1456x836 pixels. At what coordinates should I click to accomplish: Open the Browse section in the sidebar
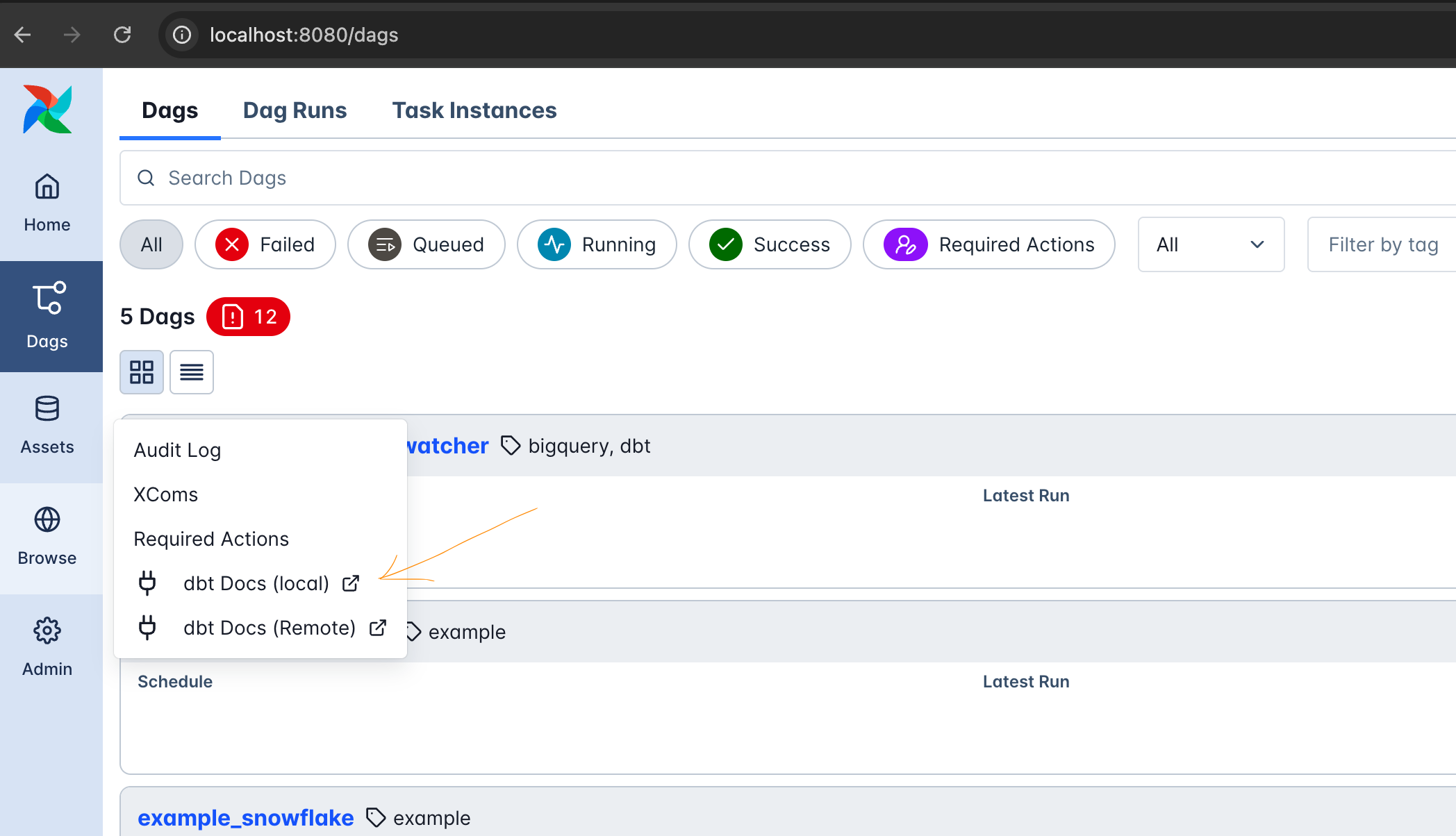47,535
